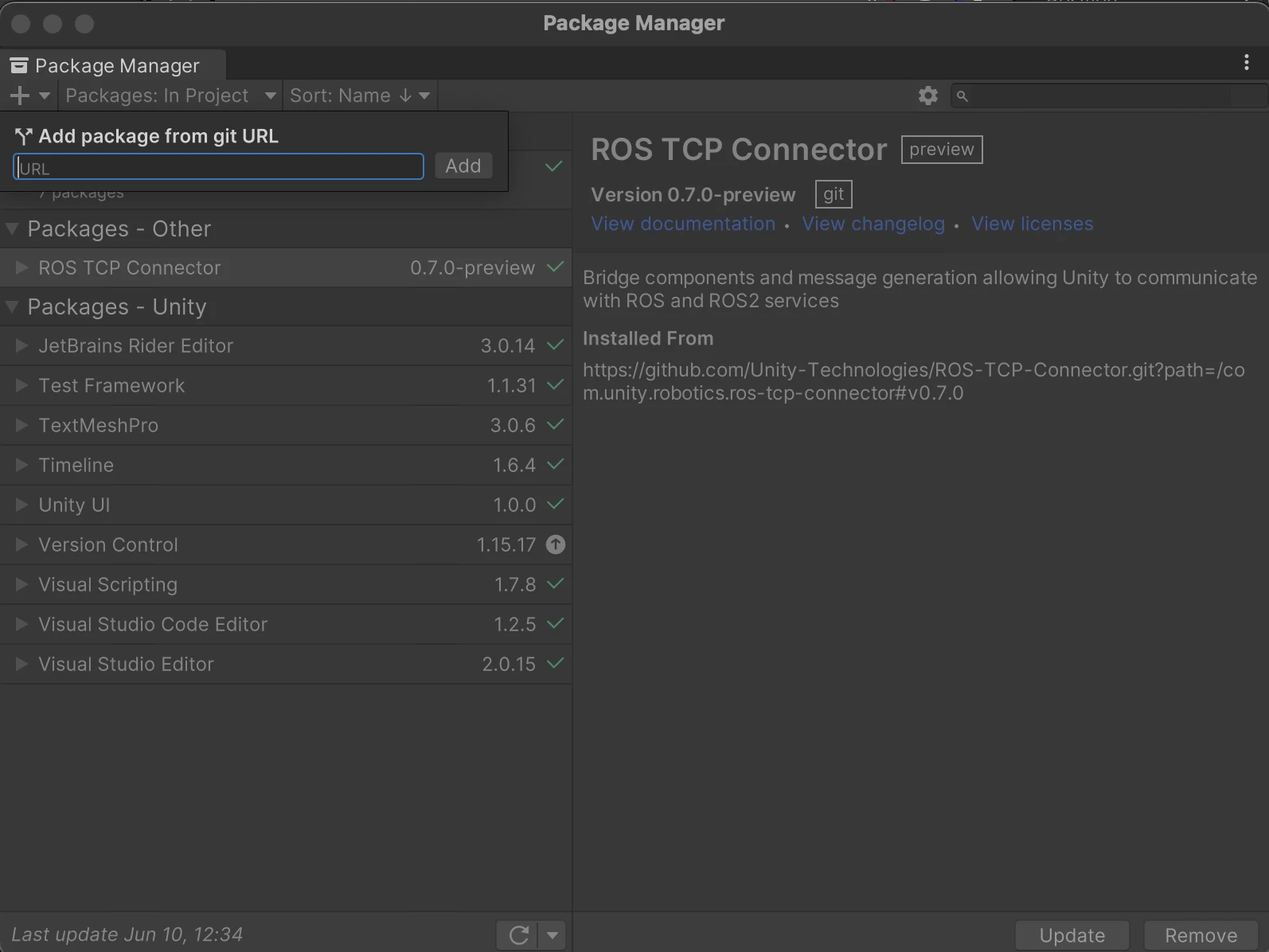The image size is (1269, 952).
Task: Expand Visual Scripting versions arrow
Action: [21, 584]
